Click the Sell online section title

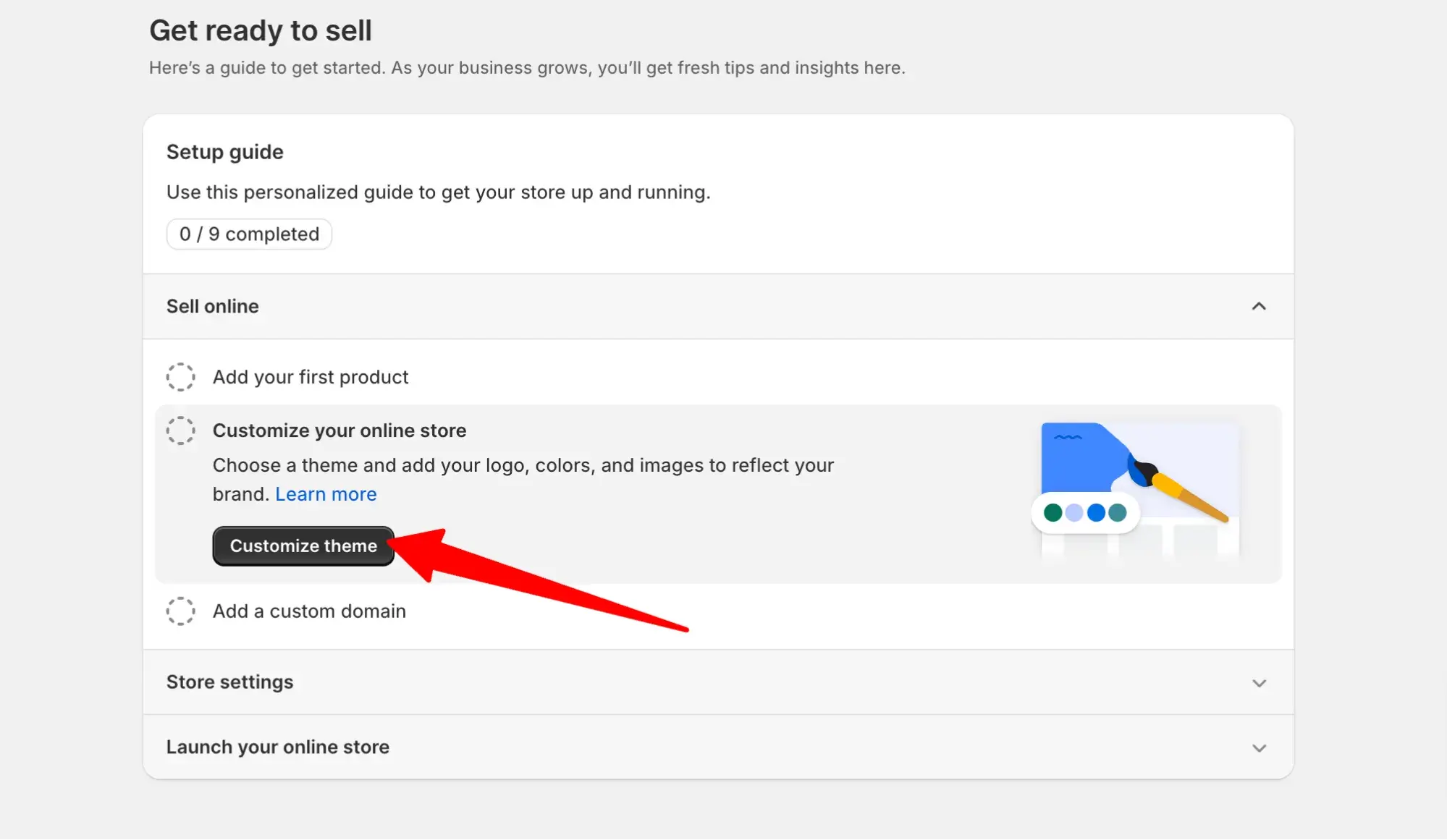(213, 306)
